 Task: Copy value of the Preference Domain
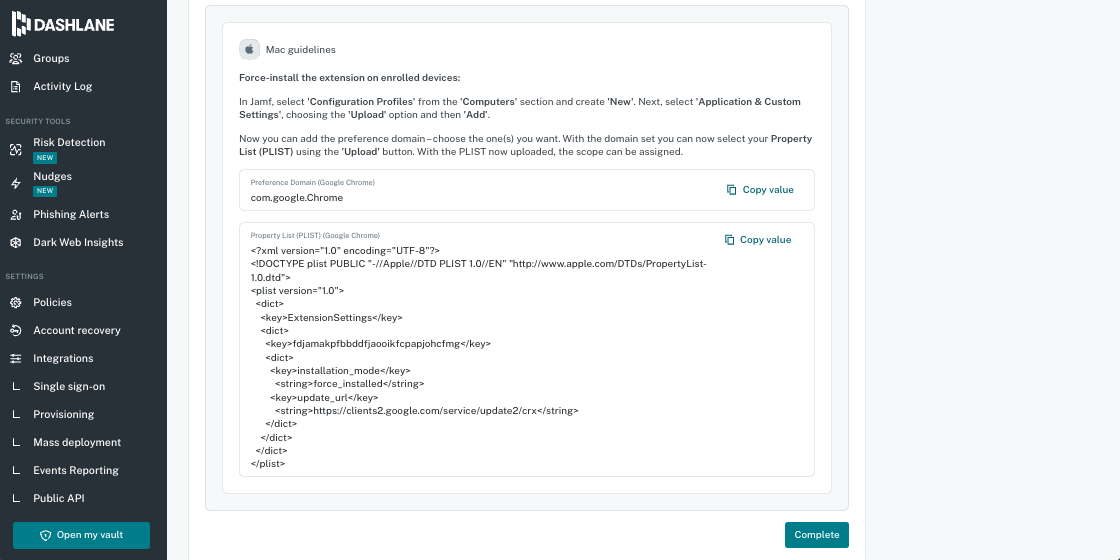[x=760, y=190]
